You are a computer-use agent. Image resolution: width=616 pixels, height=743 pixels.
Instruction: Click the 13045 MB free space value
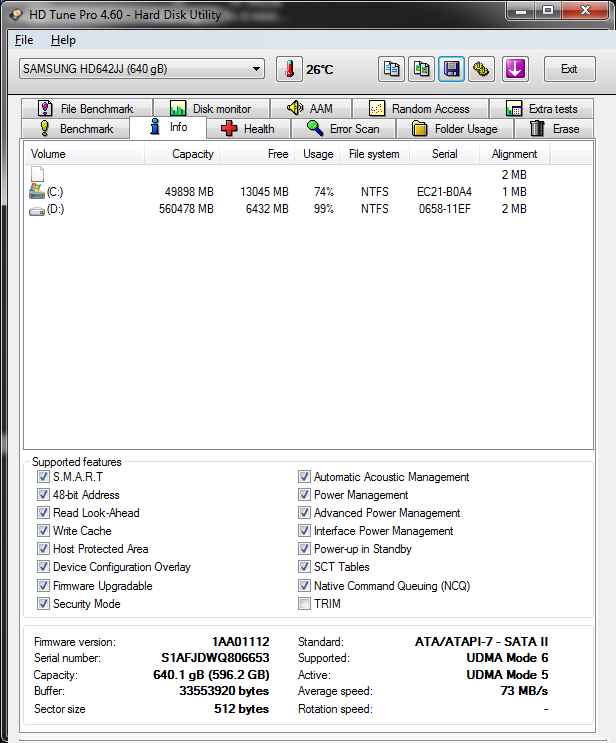(x=264, y=192)
